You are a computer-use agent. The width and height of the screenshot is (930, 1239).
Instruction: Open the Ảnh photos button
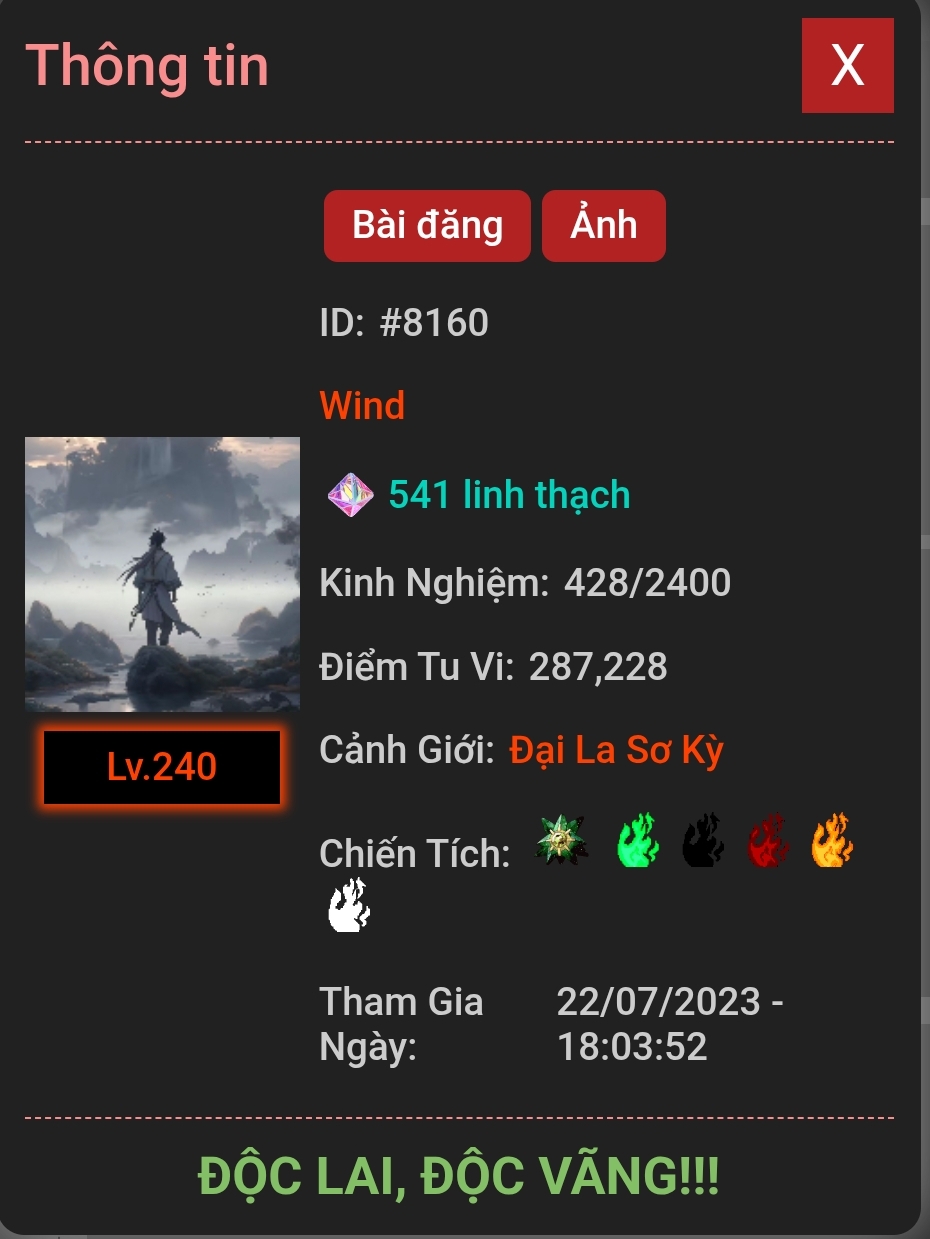tap(604, 226)
